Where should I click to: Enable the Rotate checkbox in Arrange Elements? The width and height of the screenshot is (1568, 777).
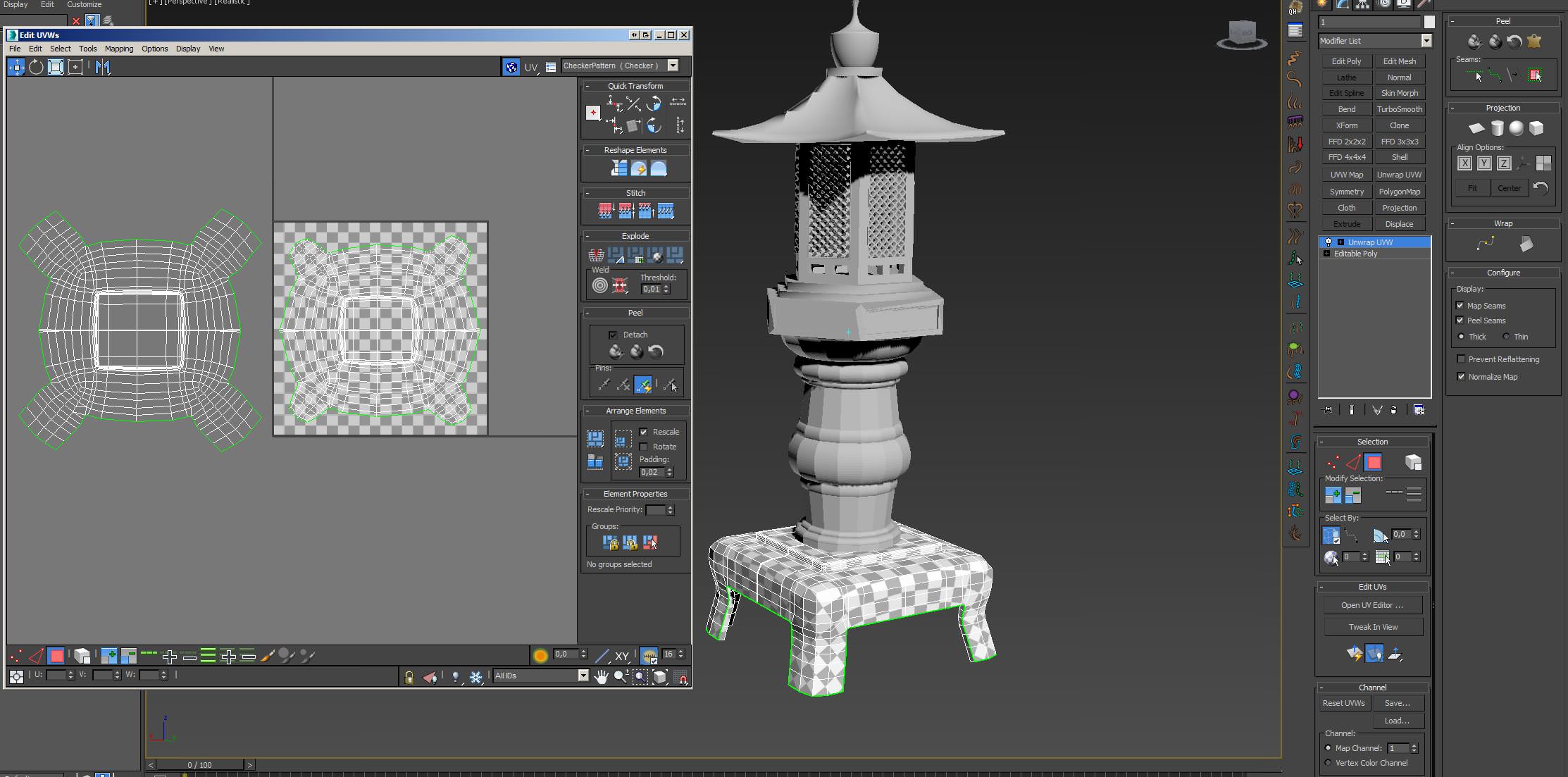click(643, 447)
